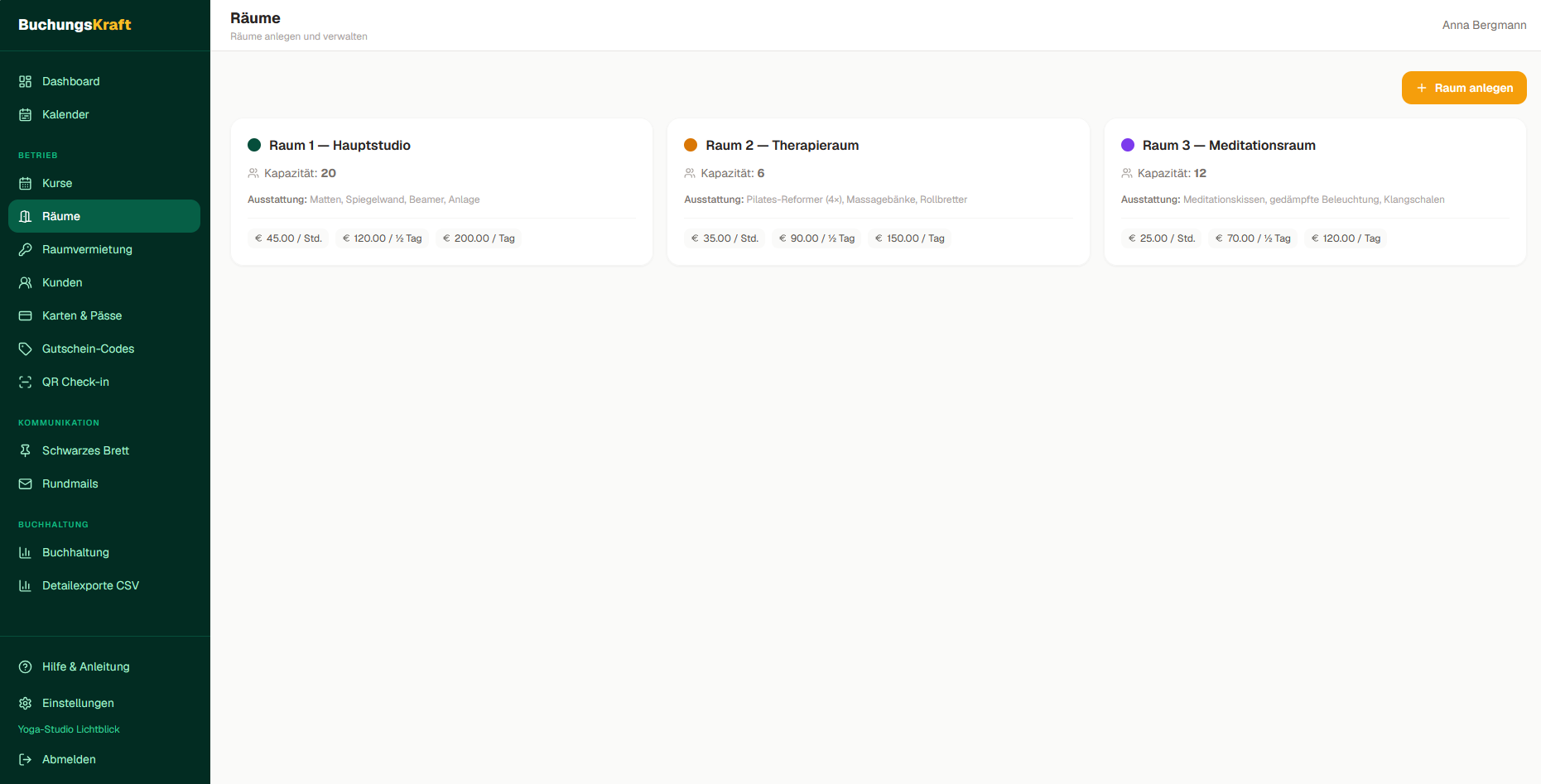Open the Rundmails envelope icon
Image resolution: width=1541 pixels, height=784 pixels.
pyautogui.click(x=26, y=483)
